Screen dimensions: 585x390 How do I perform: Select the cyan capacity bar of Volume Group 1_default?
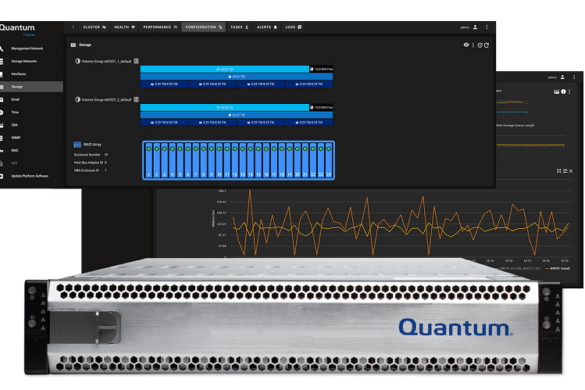click(x=225, y=69)
